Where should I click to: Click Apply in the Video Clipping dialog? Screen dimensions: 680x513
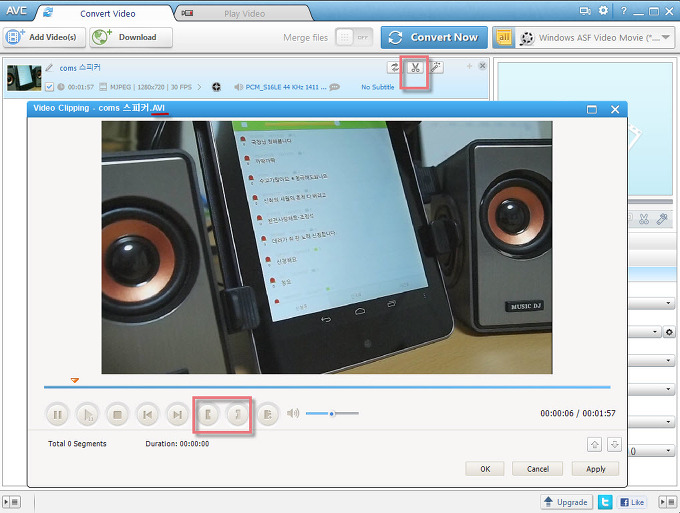pyautogui.click(x=595, y=468)
